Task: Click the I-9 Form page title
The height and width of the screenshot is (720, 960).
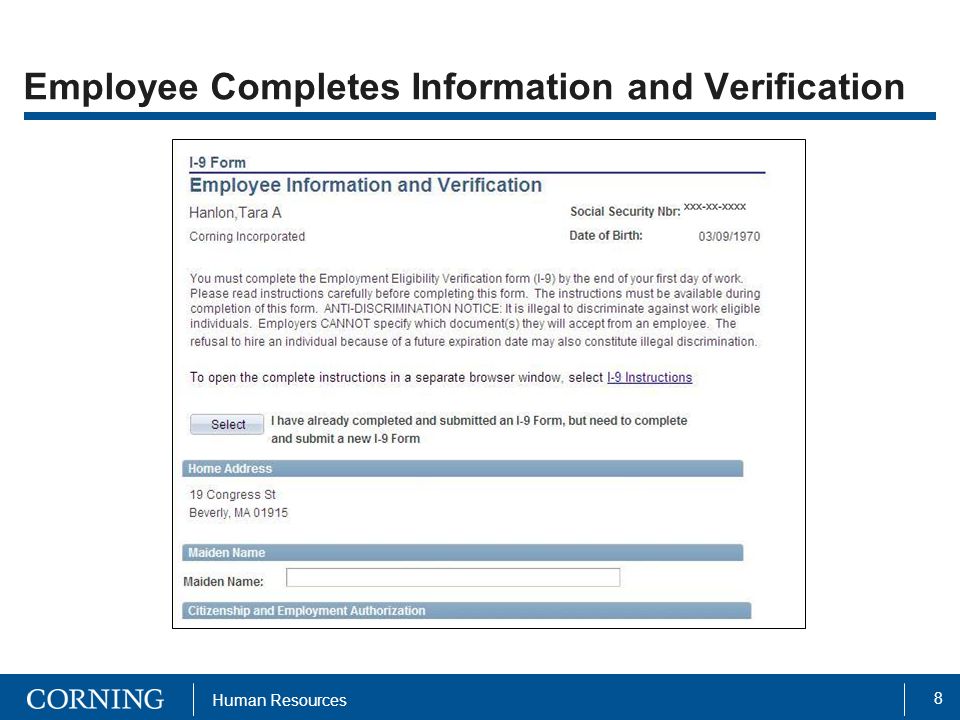Action: [x=217, y=162]
